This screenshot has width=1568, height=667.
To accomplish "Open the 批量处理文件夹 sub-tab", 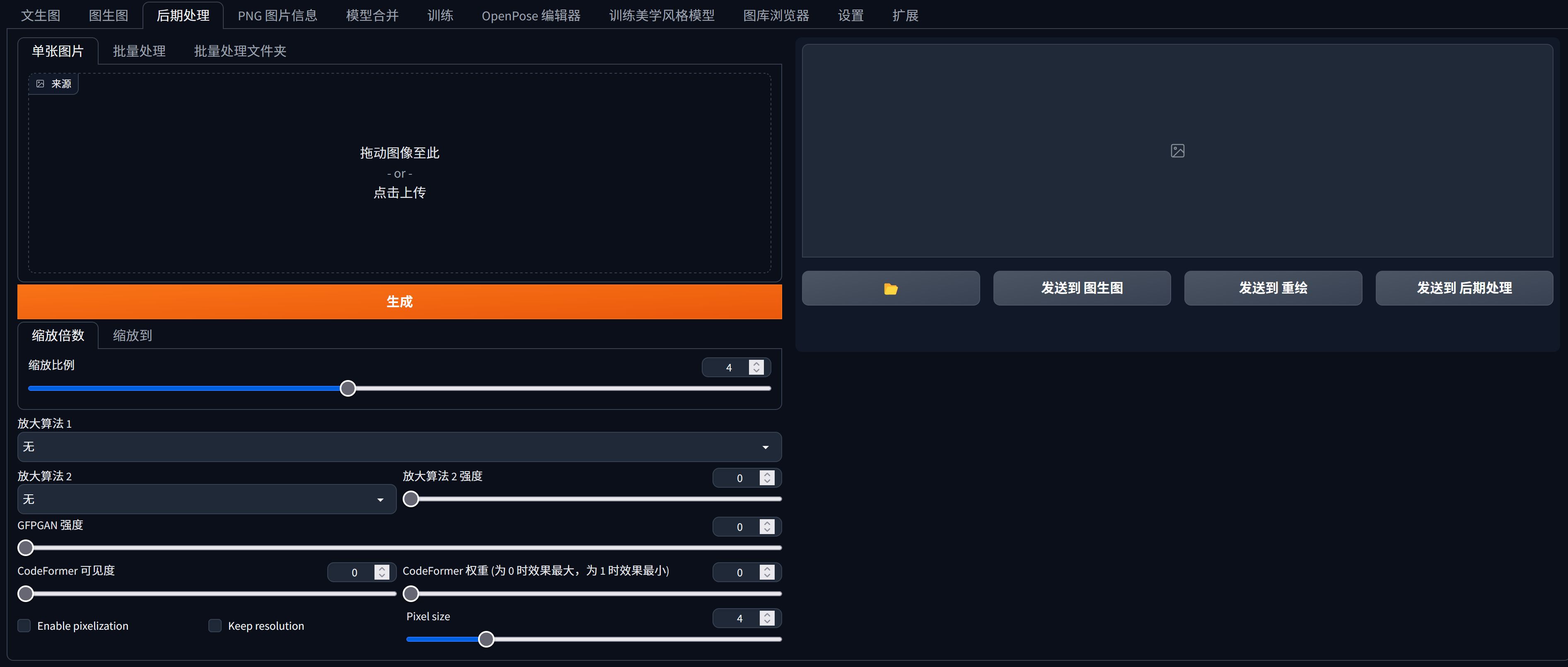I will 240,51.
